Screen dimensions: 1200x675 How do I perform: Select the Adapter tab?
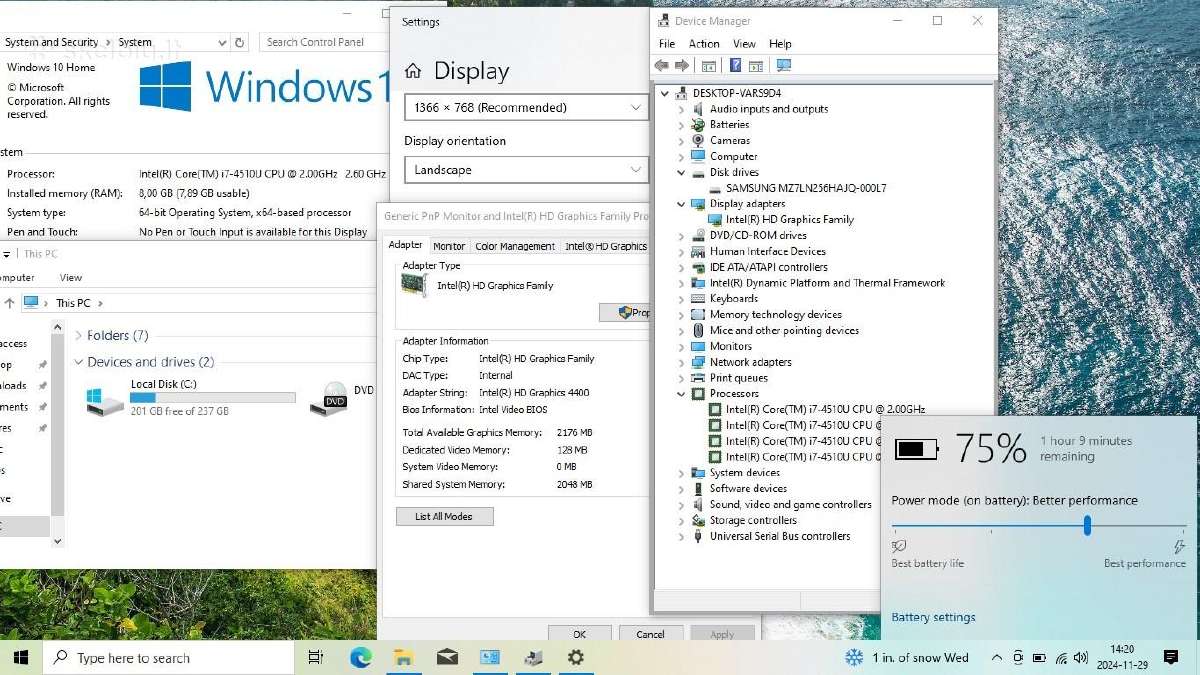[x=405, y=245]
